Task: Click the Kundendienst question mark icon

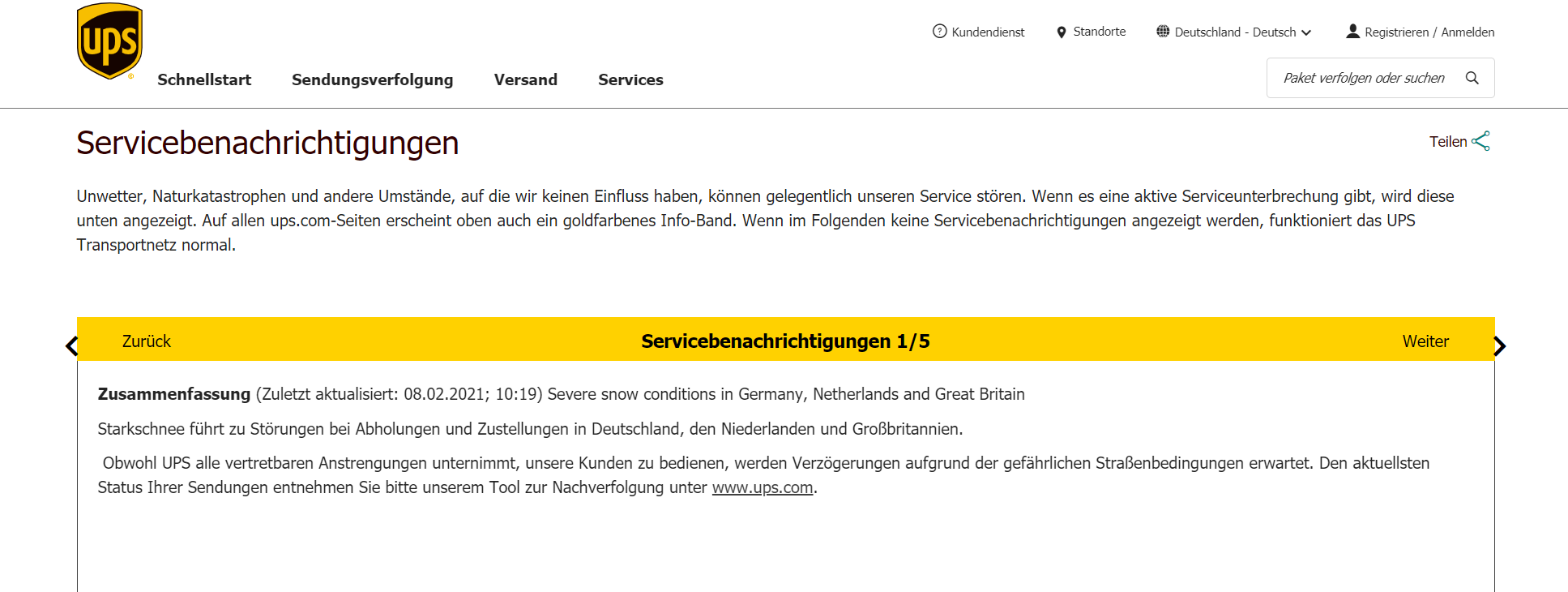Action: point(940,32)
